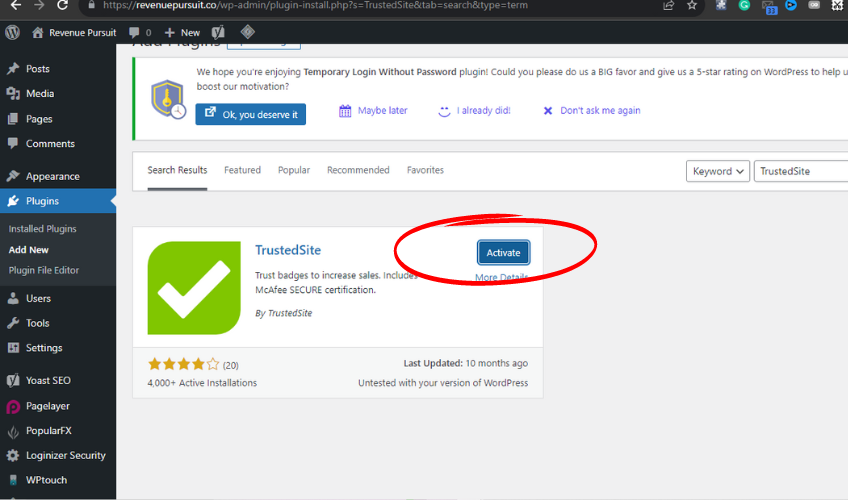The width and height of the screenshot is (848, 500).
Task: Reload the page with browser refresh
Action: coord(63,5)
